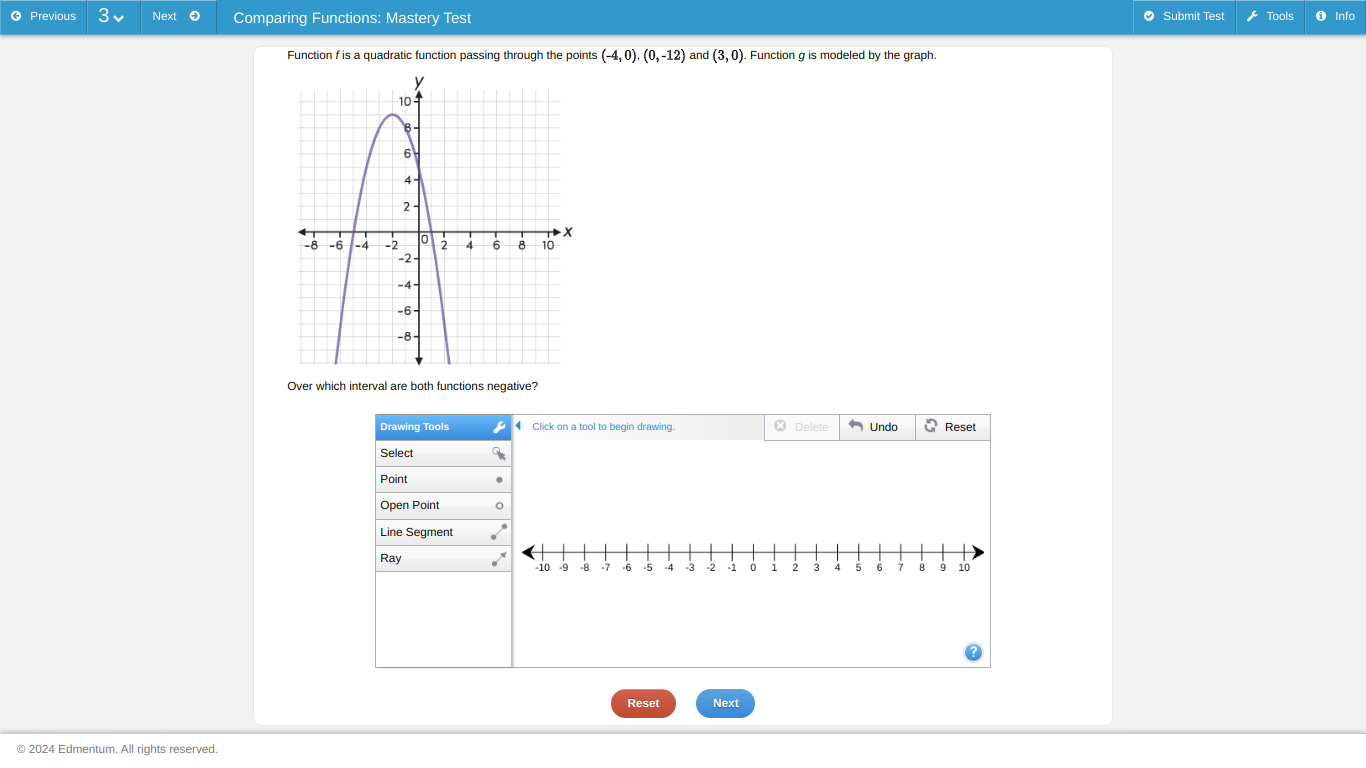The image size is (1366, 768).
Task: Click the question text about negative interval
Action: (x=412, y=386)
